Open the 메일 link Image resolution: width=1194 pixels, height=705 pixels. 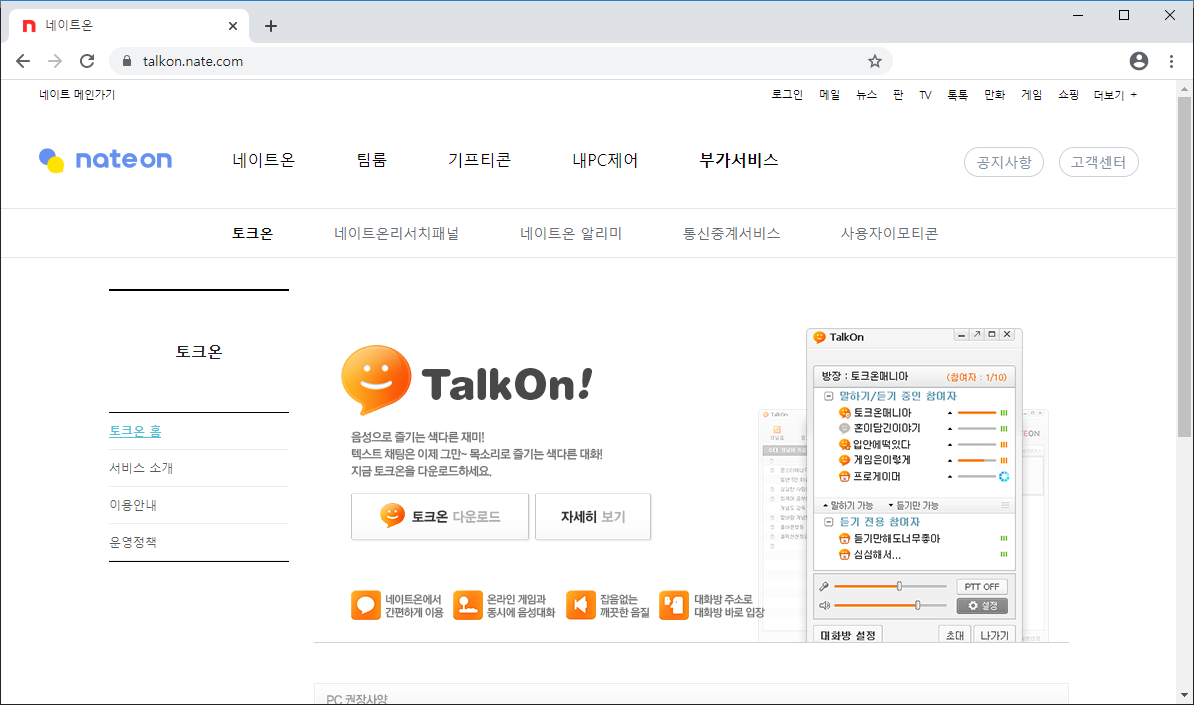click(x=829, y=94)
